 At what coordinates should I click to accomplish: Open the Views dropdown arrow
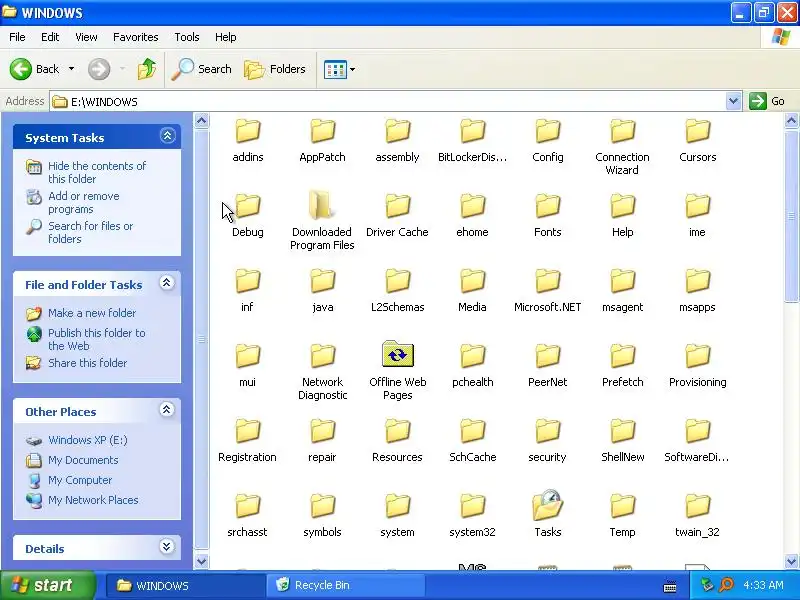pyautogui.click(x=353, y=69)
